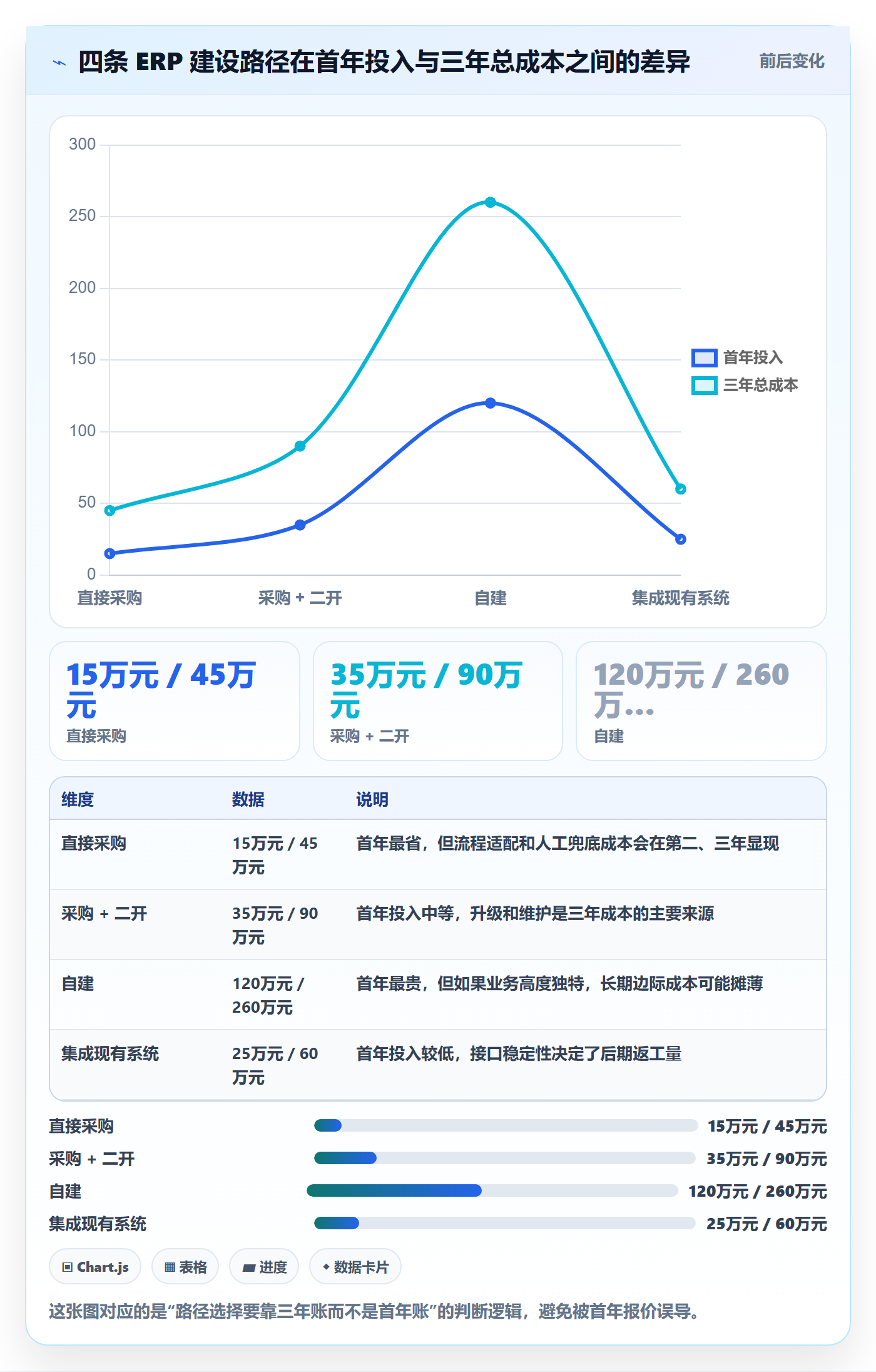Click the 首年投入 point for 自建
The width and height of the screenshot is (876, 1372).
point(491,403)
